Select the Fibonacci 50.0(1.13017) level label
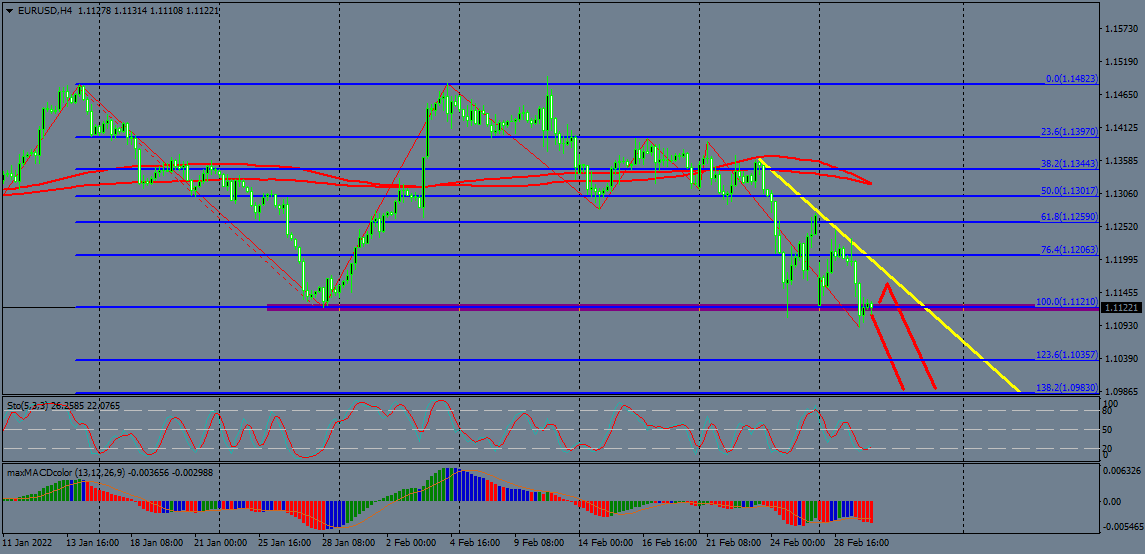The image size is (1145, 554). click(x=1069, y=191)
